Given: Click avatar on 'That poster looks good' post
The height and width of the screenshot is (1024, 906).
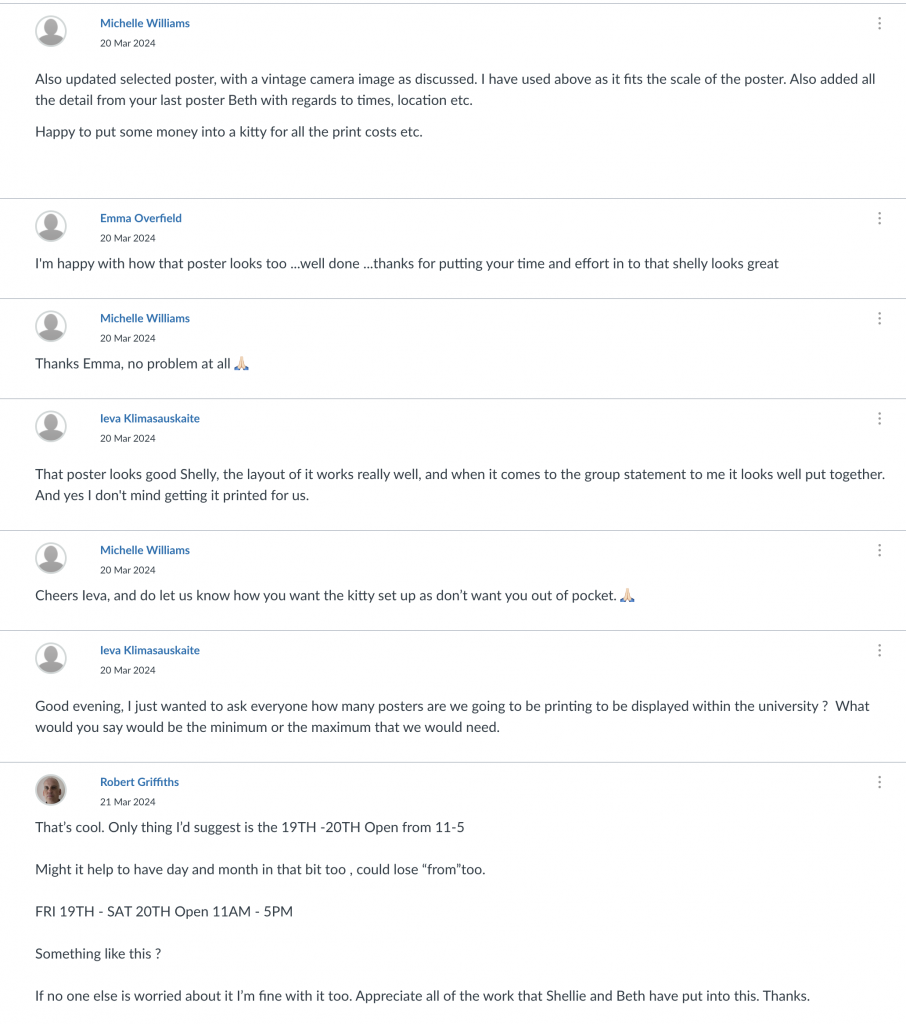Looking at the screenshot, I should (51, 426).
